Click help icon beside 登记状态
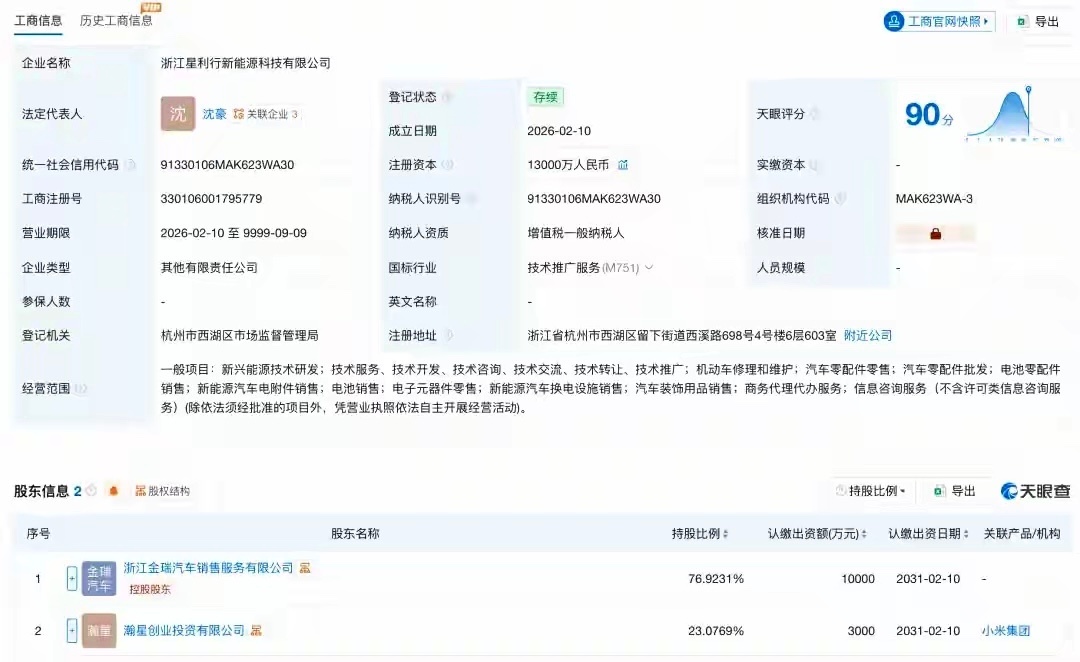Image resolution: width=1080 pixels, height=662 pixels. tap(446, 97)
